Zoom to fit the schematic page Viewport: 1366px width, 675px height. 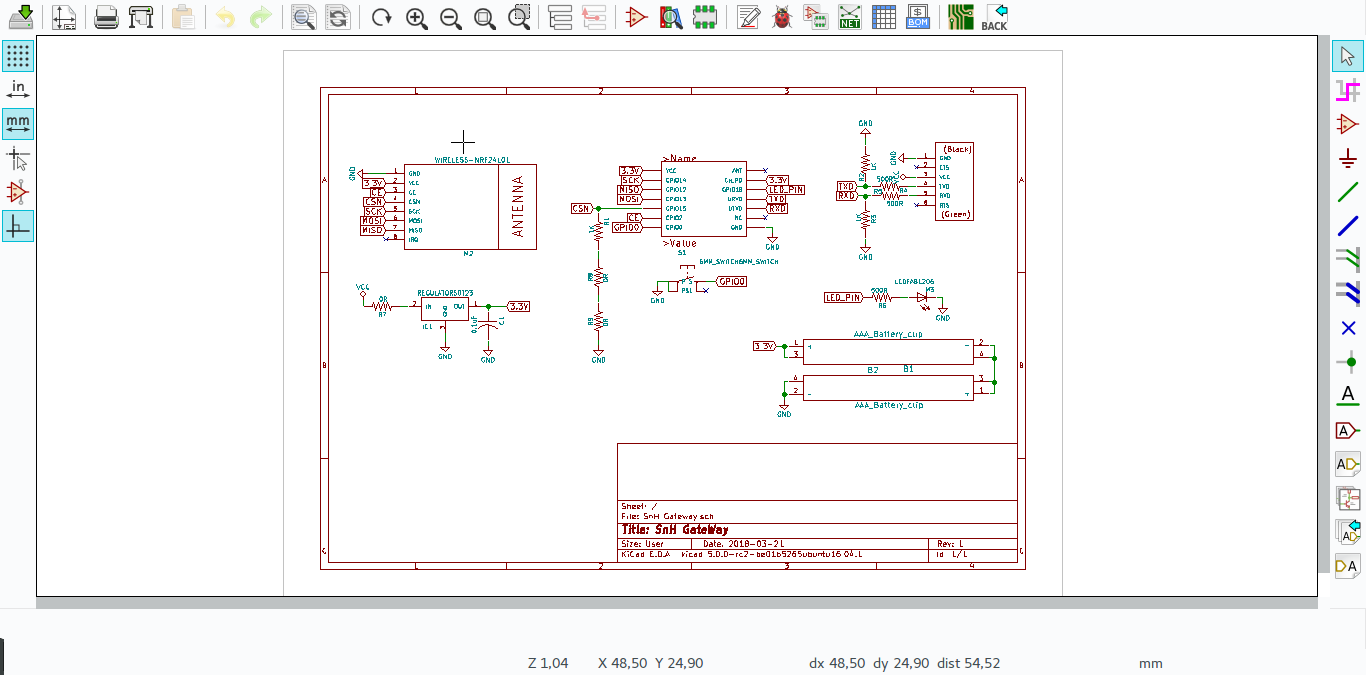tap(485, 17)
